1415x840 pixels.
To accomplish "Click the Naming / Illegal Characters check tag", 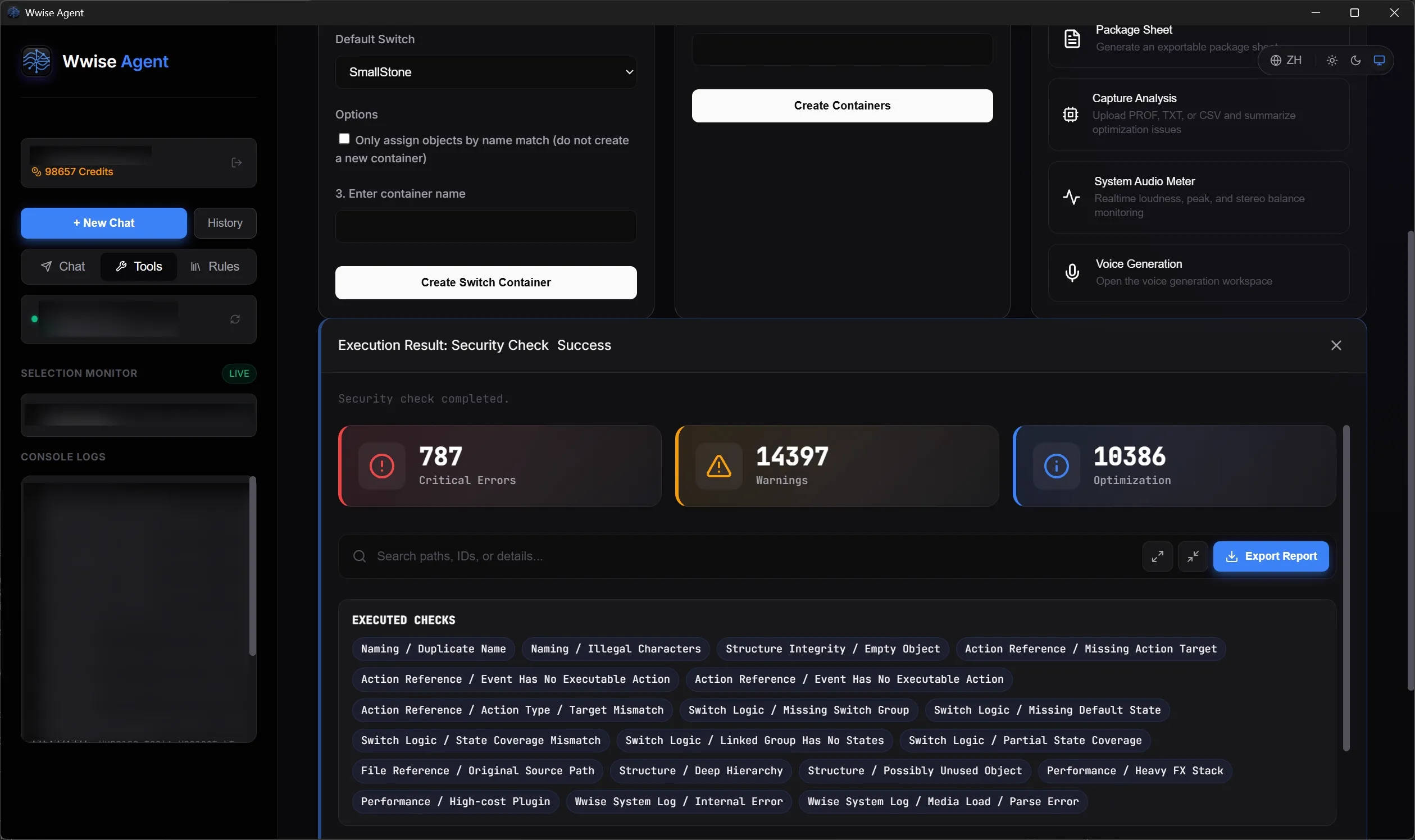I will pyautogui.click(x=616, y=649).
